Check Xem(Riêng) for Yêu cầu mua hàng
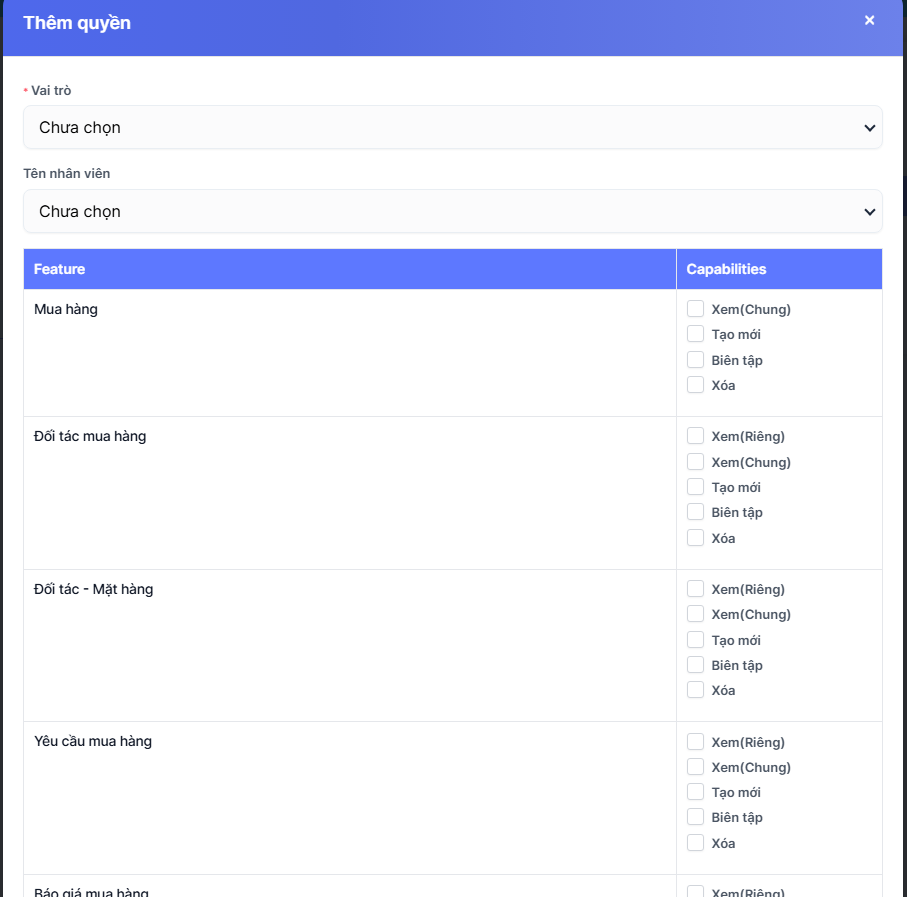The width and height of the screenshot is (907, 897). pos(696,742)
